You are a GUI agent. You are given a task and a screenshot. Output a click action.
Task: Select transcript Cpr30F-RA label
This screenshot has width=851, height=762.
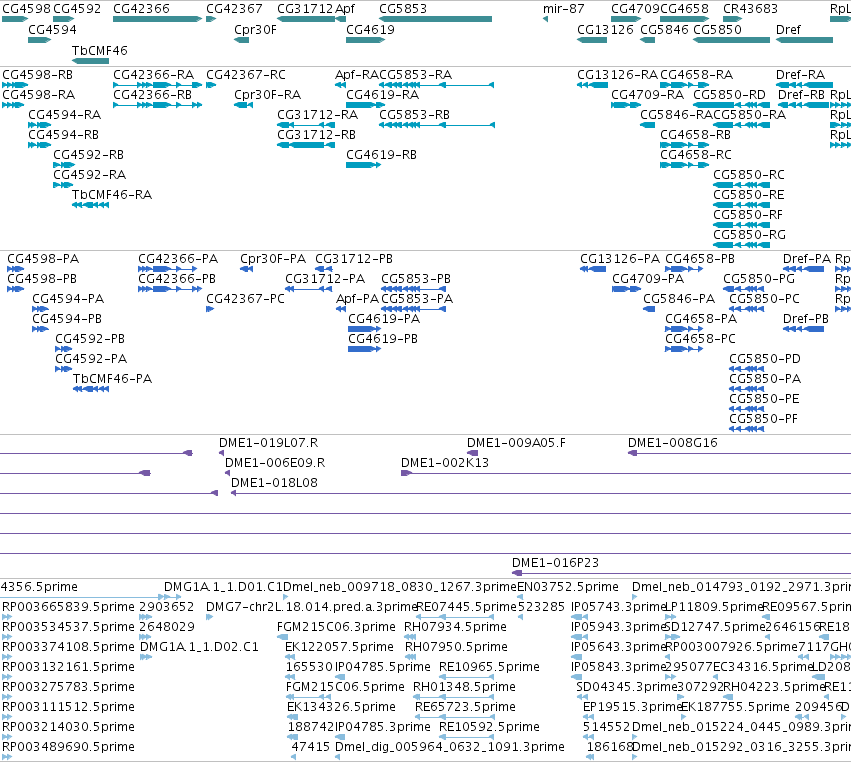pyautogui.click(x=268, y=95)
